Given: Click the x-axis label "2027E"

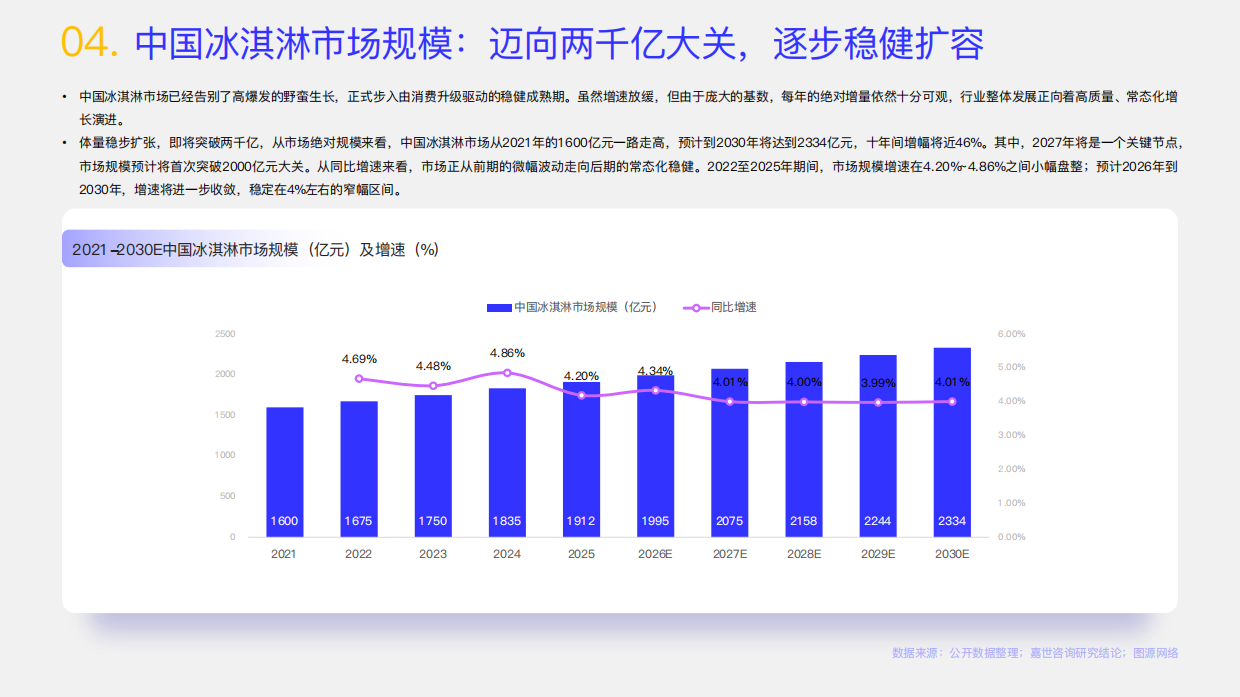Looking at the screenshot, I should pos(730,554).
